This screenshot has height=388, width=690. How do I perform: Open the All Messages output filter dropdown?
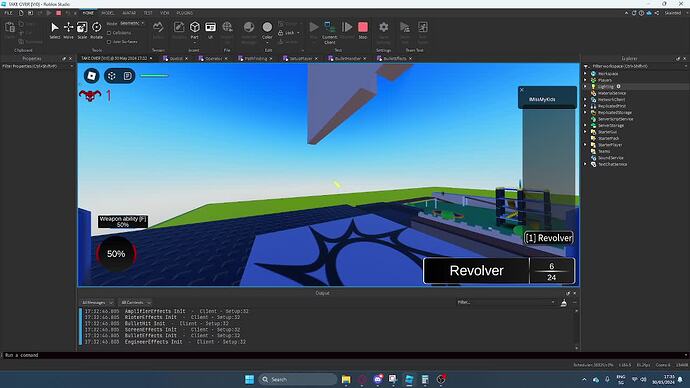click(97, 303)
